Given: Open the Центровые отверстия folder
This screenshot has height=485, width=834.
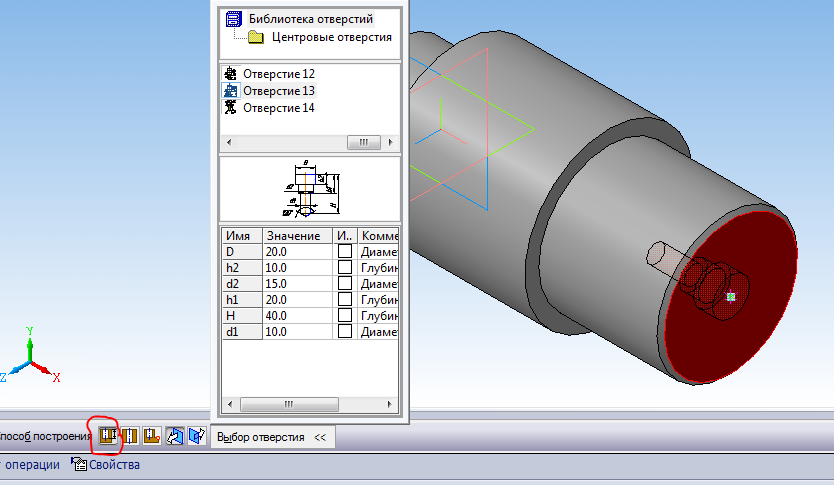Looking at the screenshot, I should click(255, 38).
